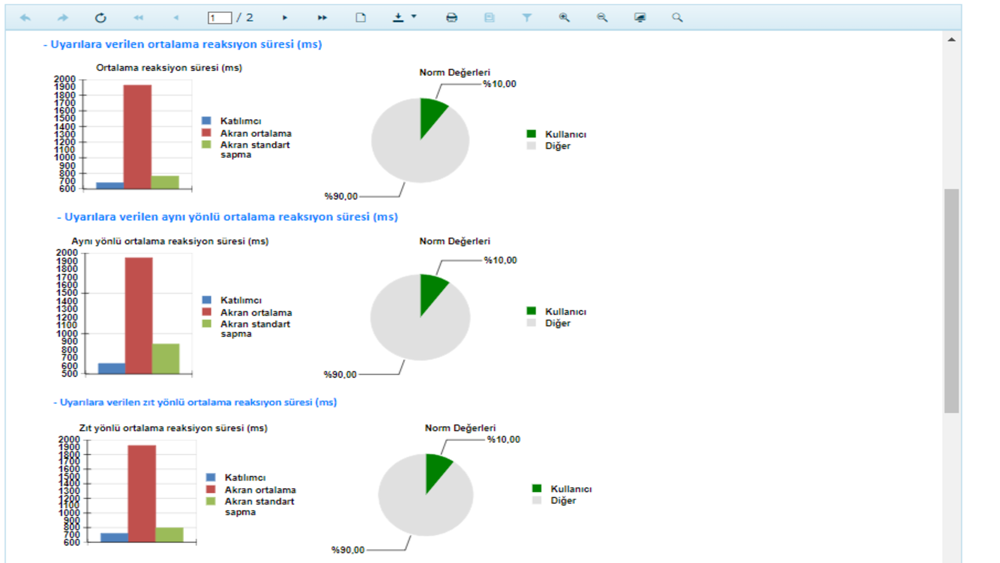Click the blue Katılımcı legend swatch in the first chart
Screen dimensions: 1000x563
(x=206, y=121)
